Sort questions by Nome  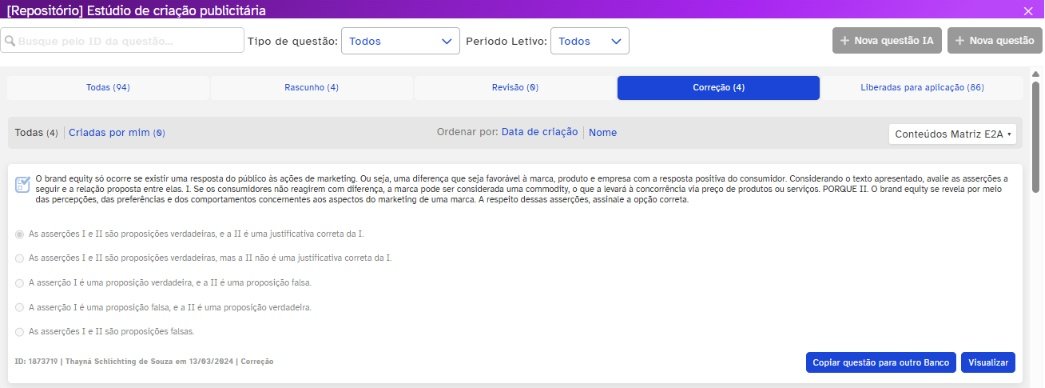click(x=602, y=133)
